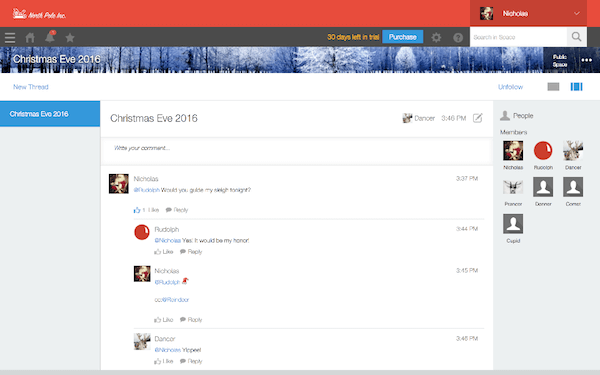Open favorites via the star icon
This screenshot has width=600, height=375.
(x=70, y=38)
